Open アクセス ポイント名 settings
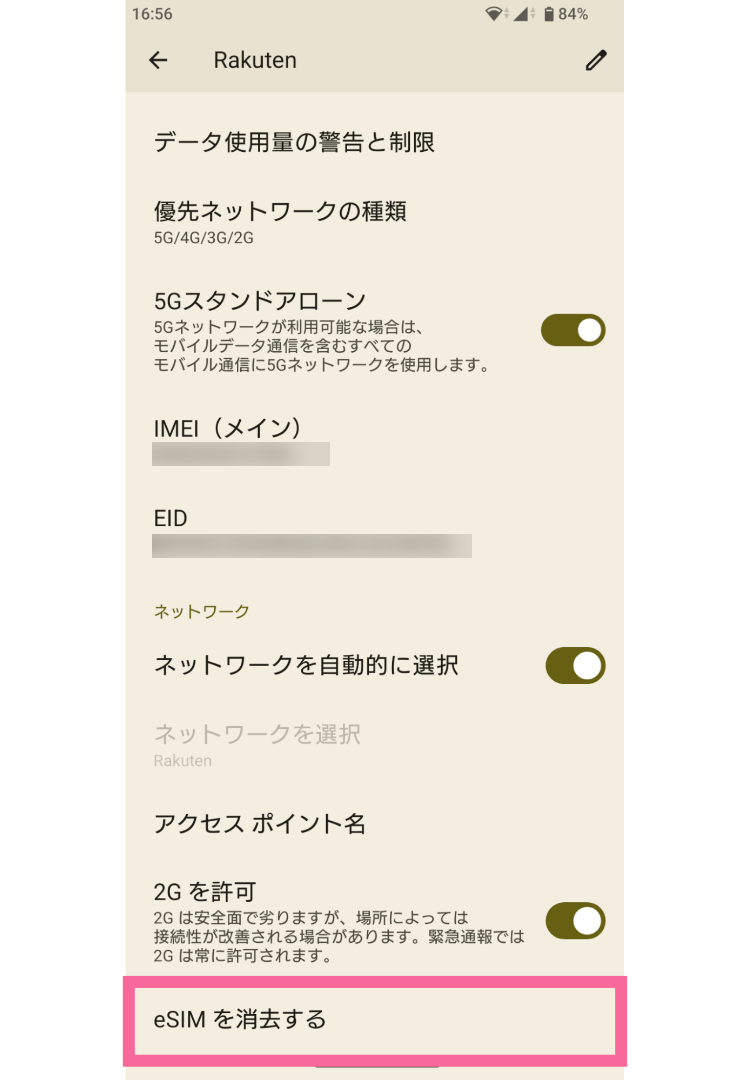 click(x=260, y=823)
